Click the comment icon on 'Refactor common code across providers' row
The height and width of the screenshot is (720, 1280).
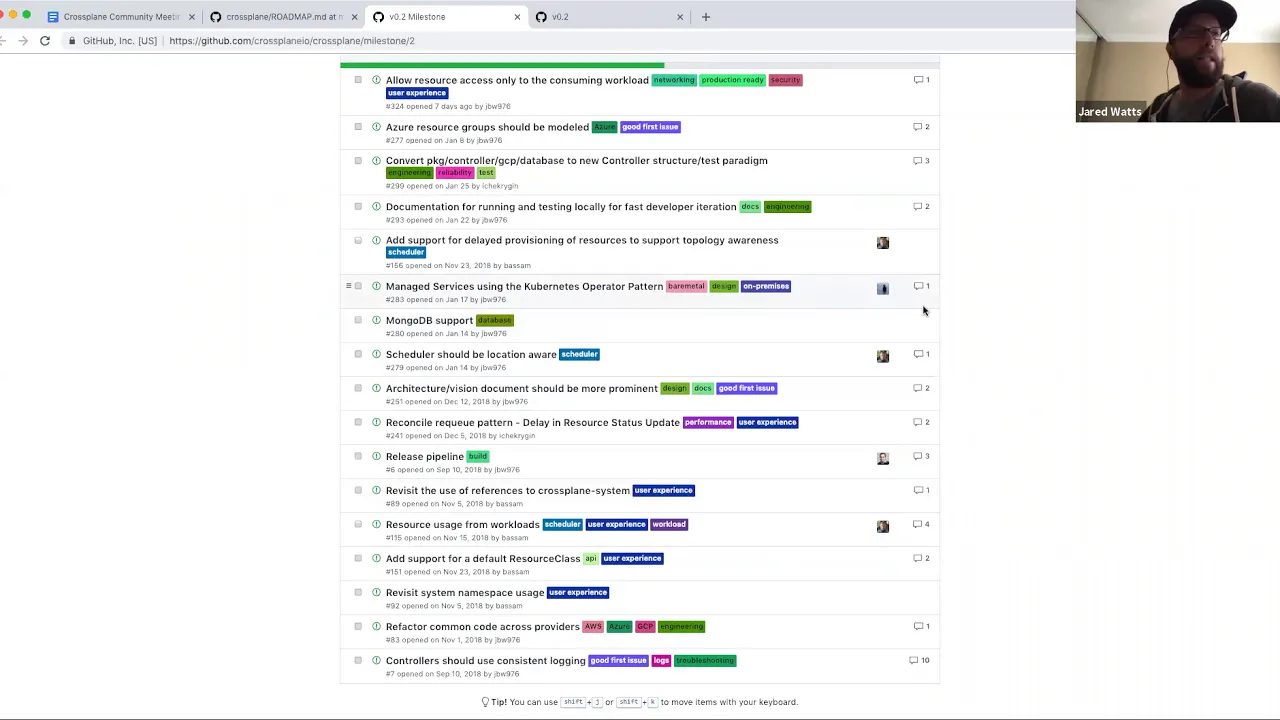pos(918,626)
